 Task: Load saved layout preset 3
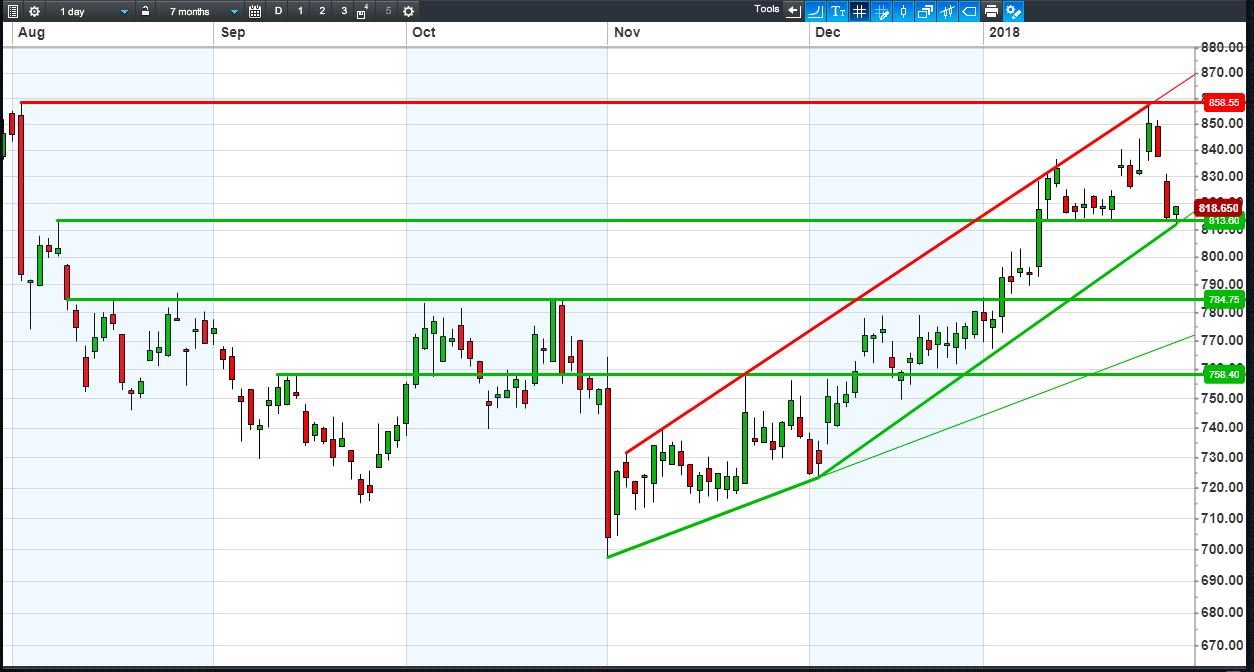pos(344,11)
